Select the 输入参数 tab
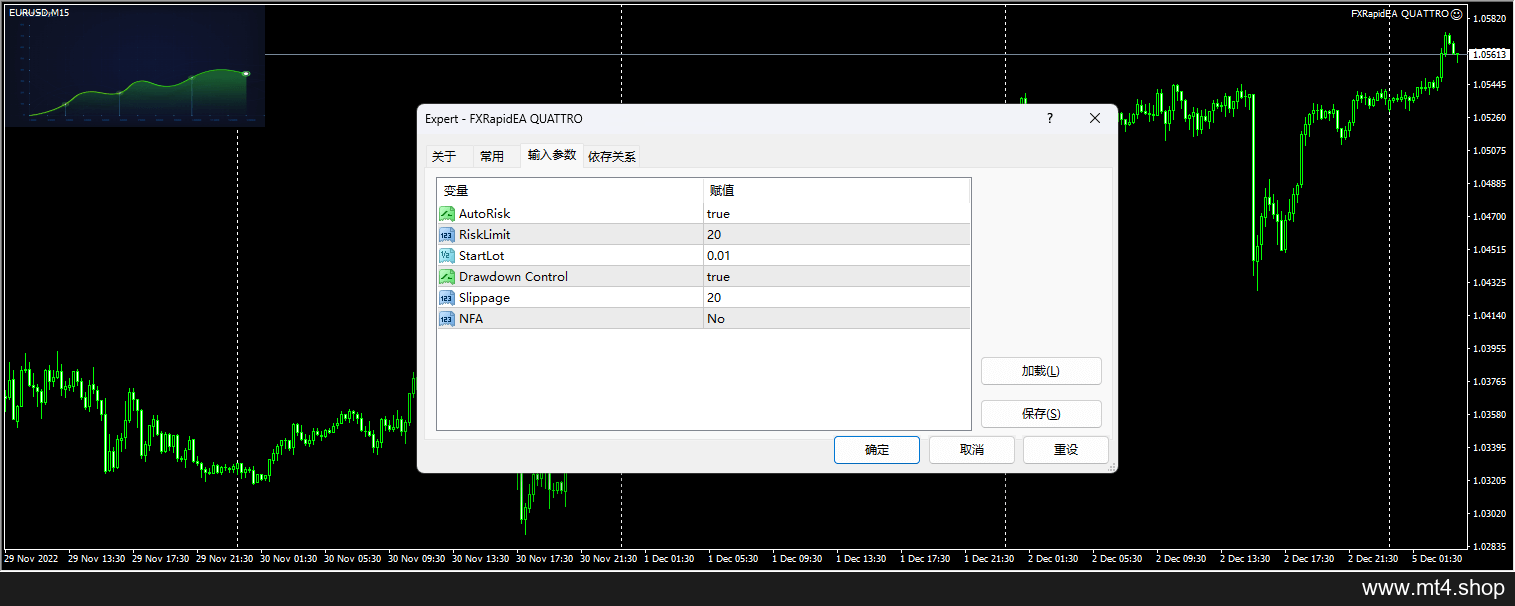 point(552,155)
